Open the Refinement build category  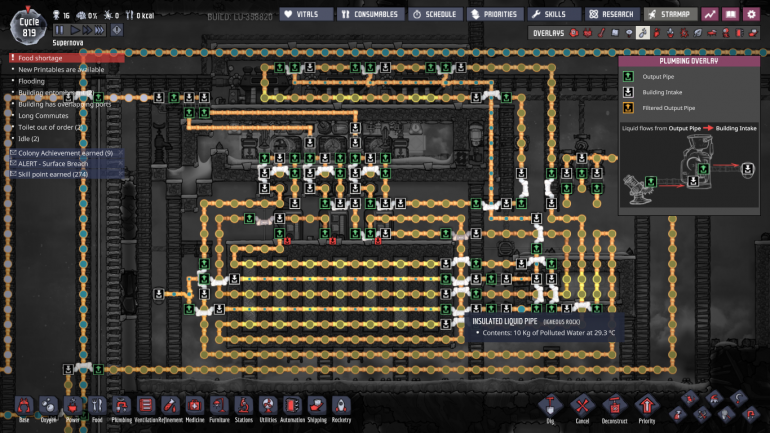click(170, 408)
